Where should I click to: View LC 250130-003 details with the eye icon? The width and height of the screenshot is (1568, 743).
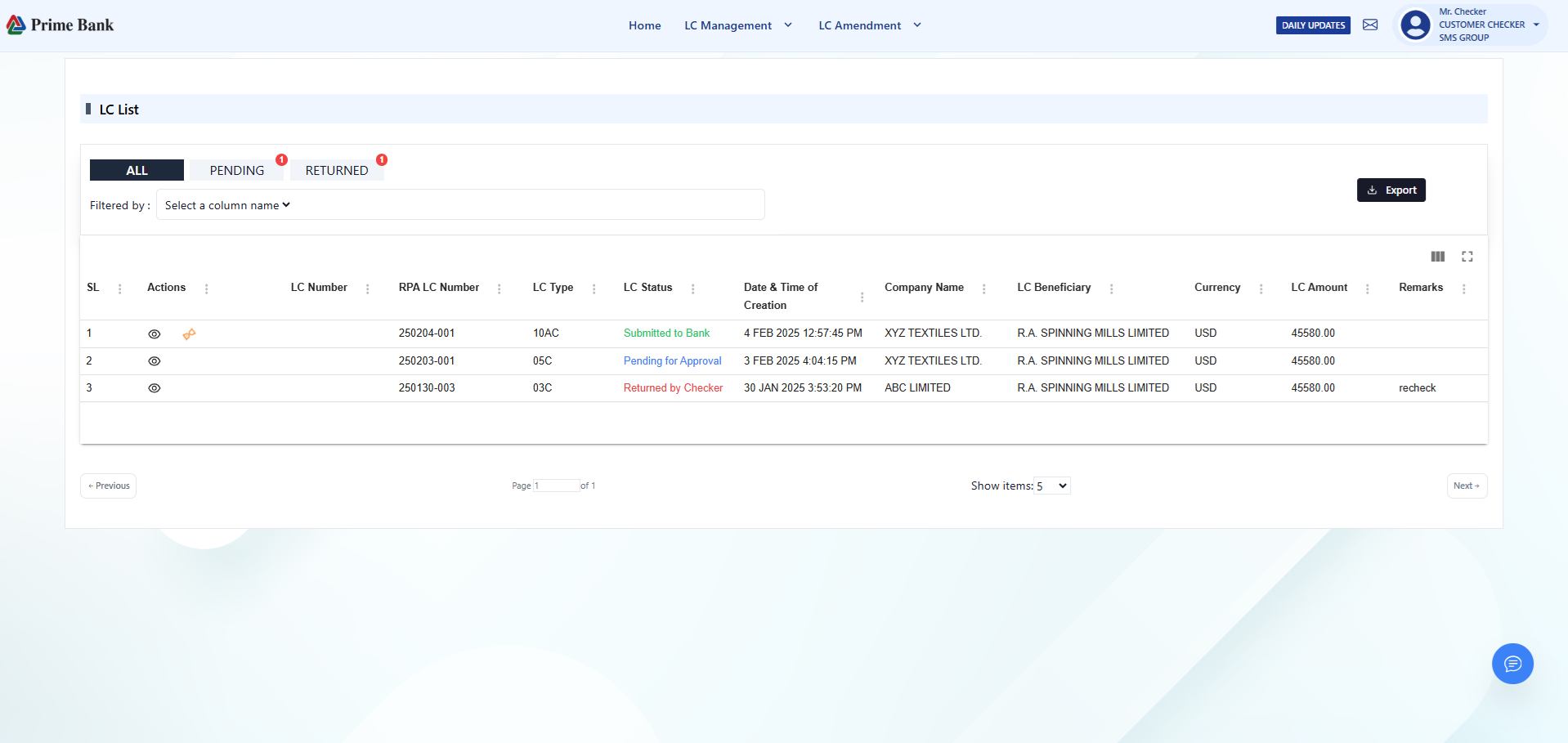point(154,388)
